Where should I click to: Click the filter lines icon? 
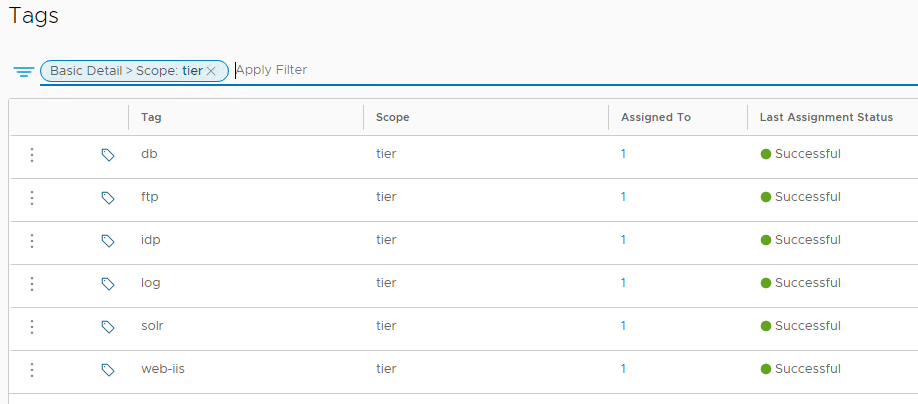(x=24, y=72)
